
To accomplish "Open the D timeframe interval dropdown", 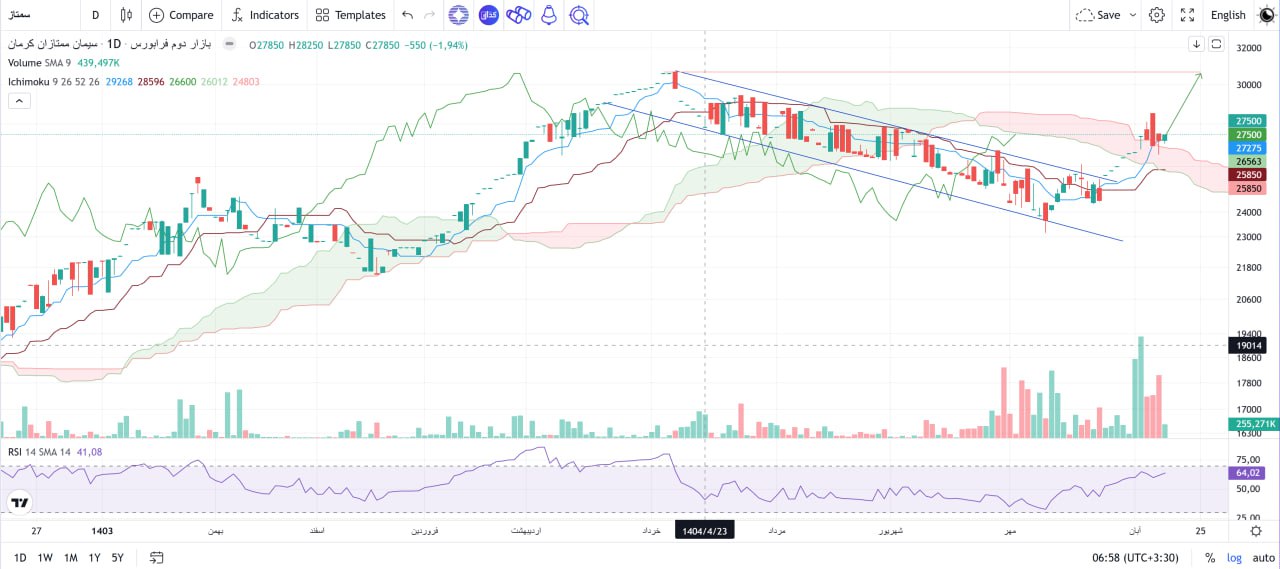I will click(x=95, y=15).
